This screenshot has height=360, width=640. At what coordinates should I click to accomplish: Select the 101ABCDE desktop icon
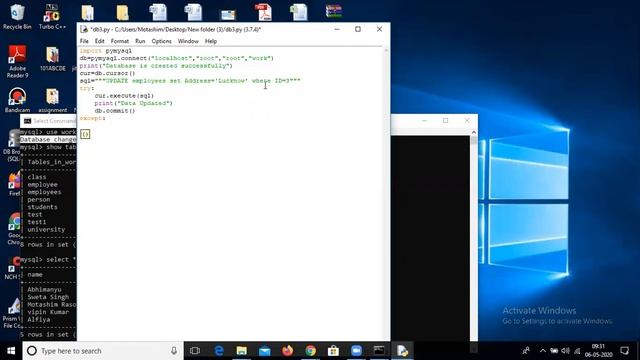coord(52,59)
